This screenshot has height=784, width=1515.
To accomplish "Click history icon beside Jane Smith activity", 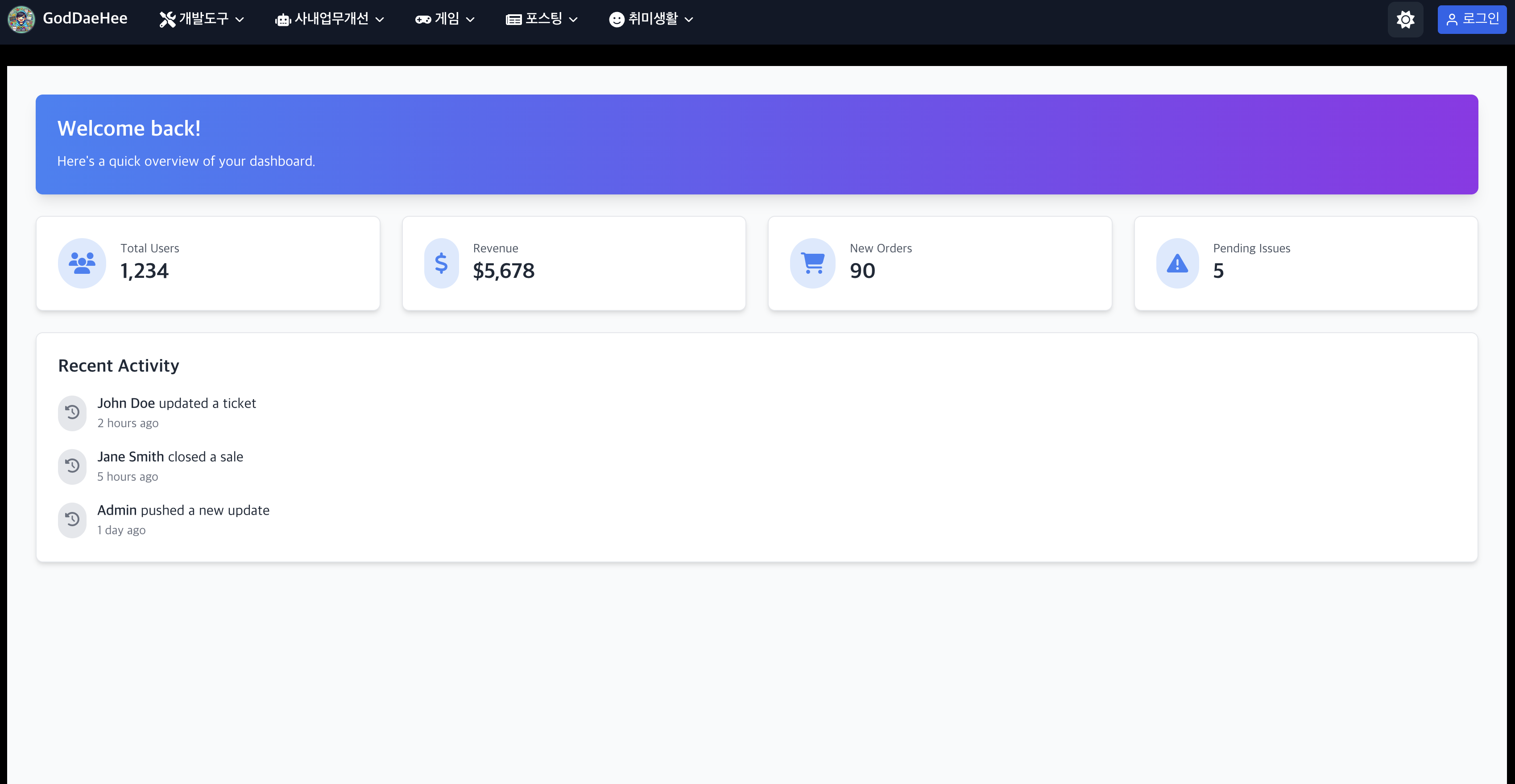I will [x=72, y=466].
